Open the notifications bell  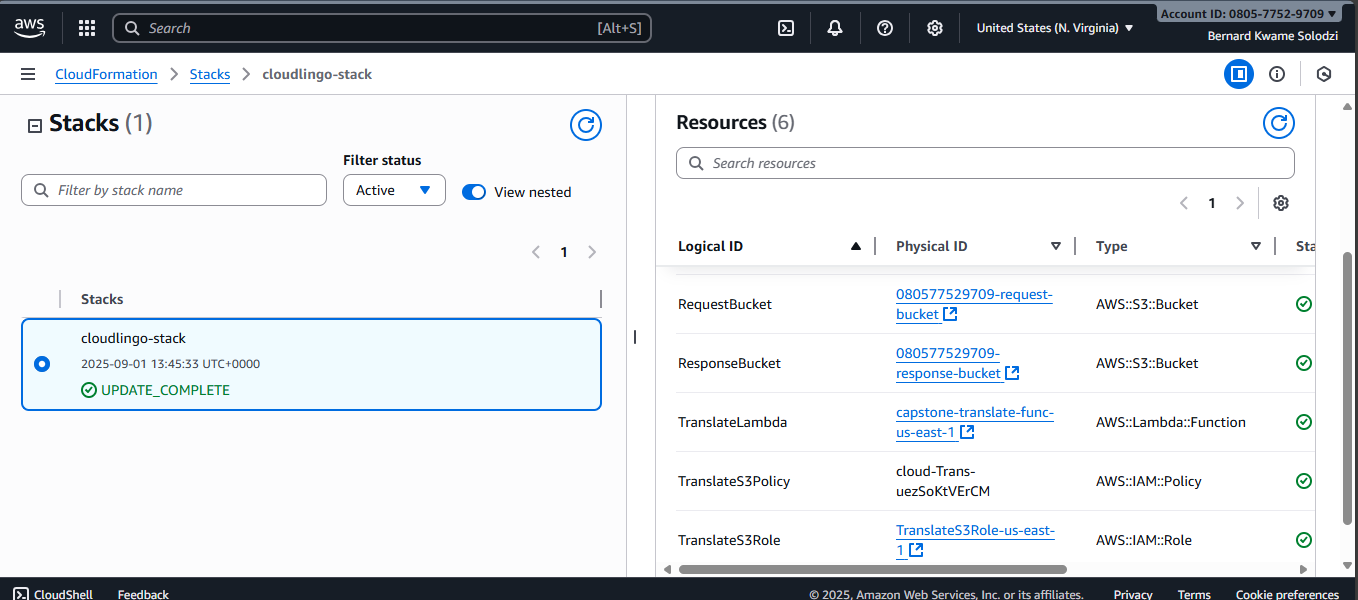835,28
